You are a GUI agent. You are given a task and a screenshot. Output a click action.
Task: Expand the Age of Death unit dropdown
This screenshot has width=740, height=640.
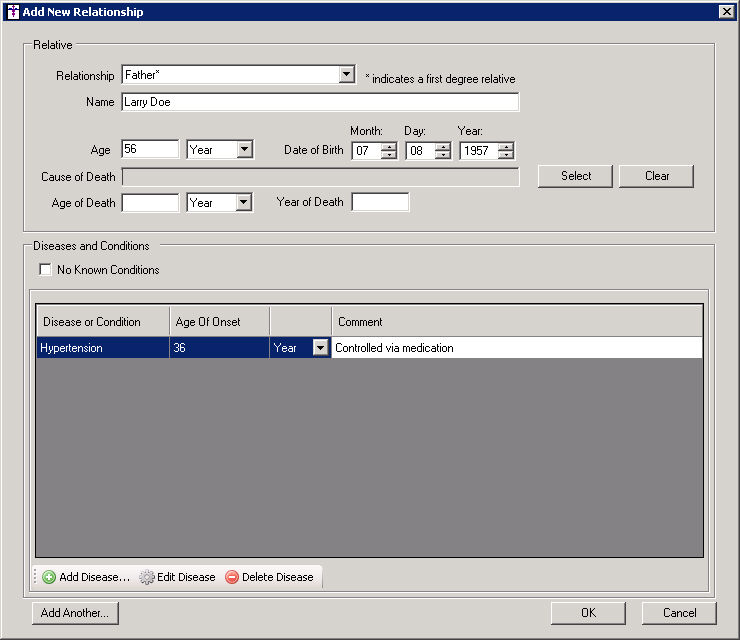244,202
